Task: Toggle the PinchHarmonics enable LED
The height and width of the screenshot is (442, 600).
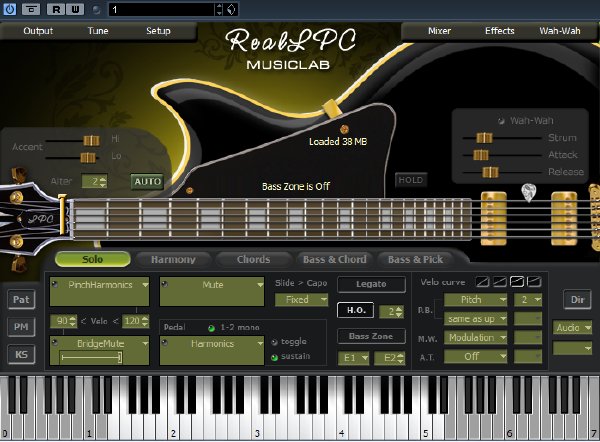Action: (55, 284)
